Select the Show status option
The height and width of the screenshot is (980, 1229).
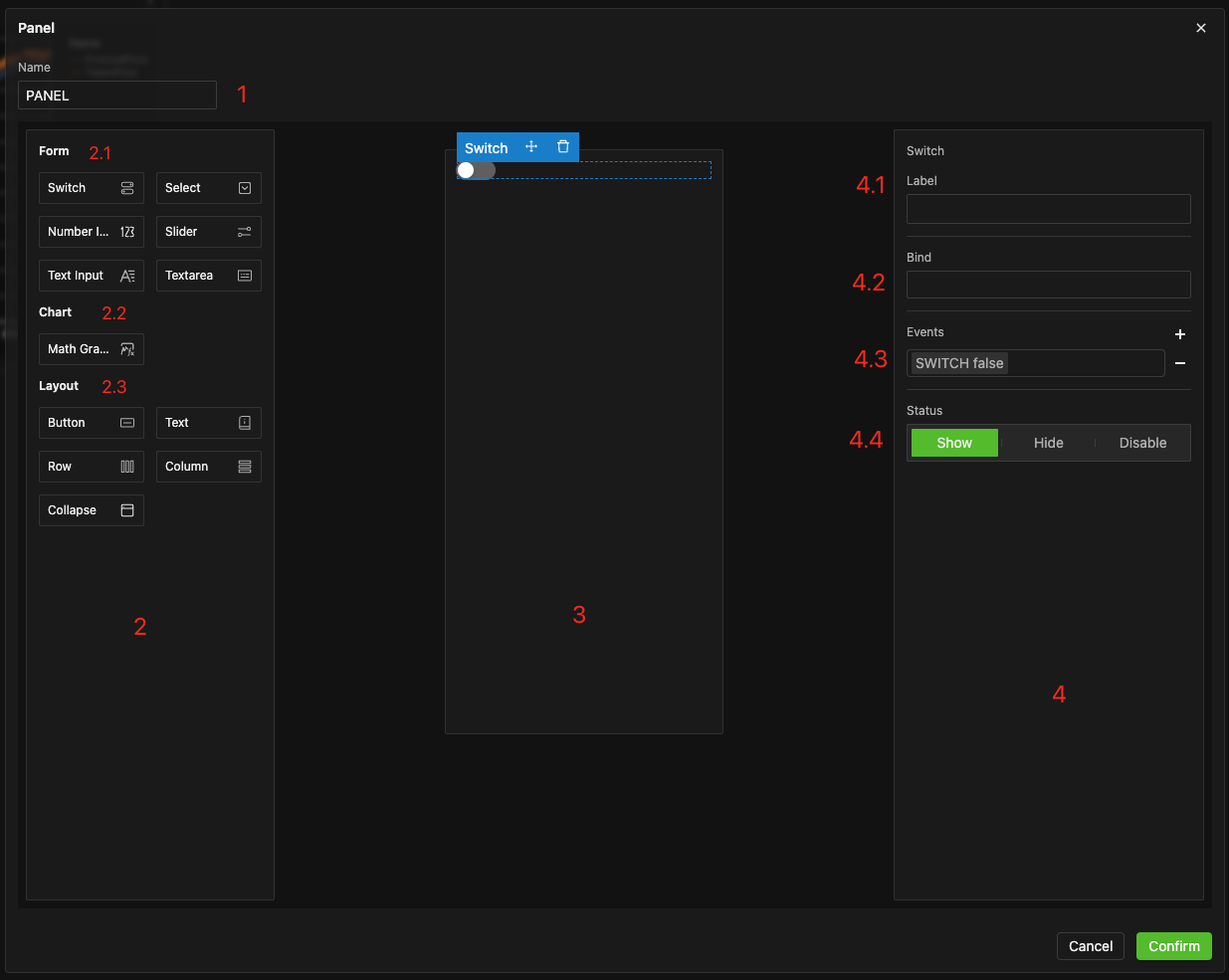tap(953, 443)
